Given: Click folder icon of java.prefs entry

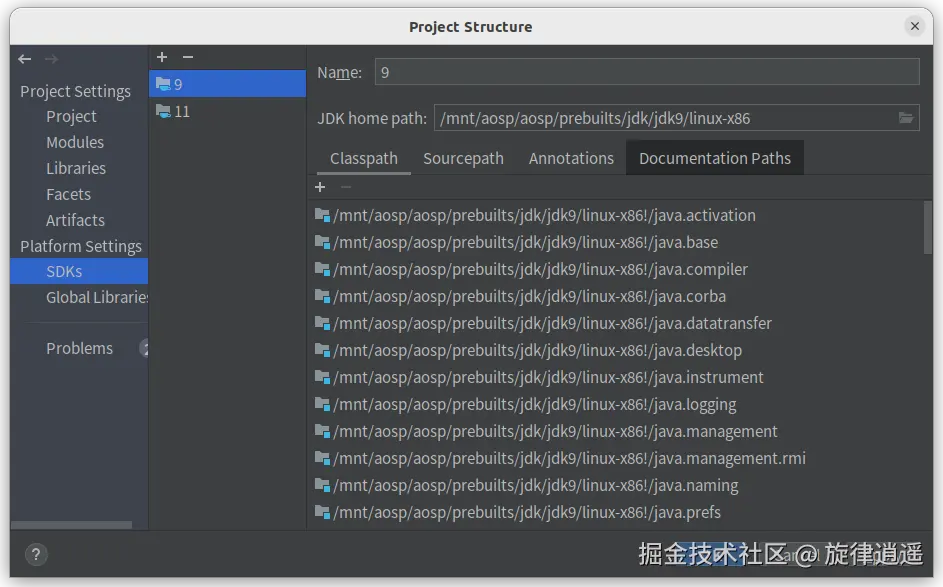Looking at the screenshot, I should [x=322, y=512].
